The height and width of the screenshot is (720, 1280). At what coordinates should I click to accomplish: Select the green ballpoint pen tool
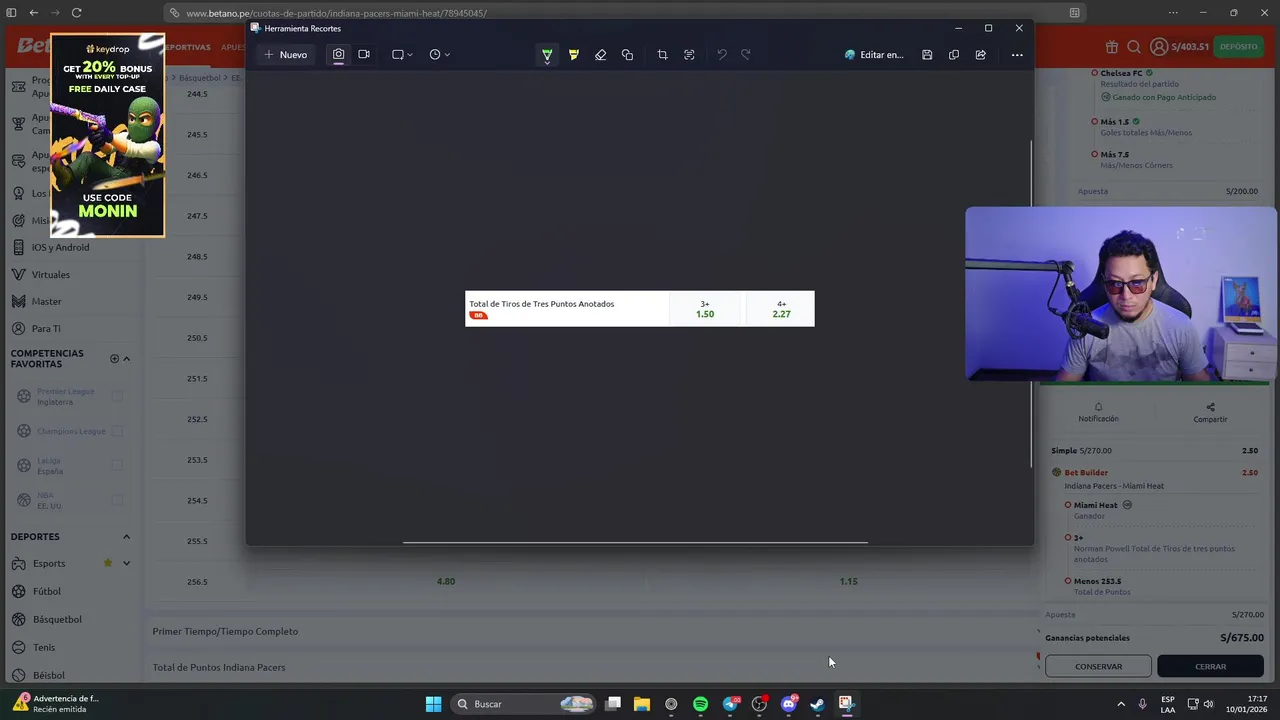click(547, 55)
